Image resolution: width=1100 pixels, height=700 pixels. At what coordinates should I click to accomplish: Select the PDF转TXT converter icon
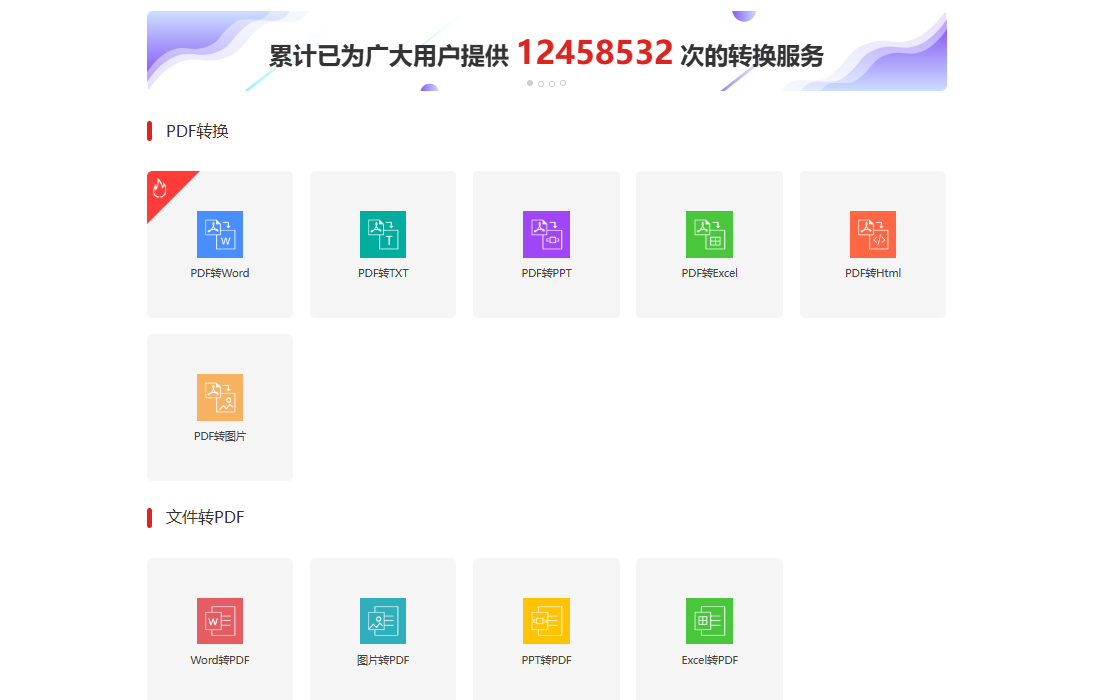coord(383,234)
